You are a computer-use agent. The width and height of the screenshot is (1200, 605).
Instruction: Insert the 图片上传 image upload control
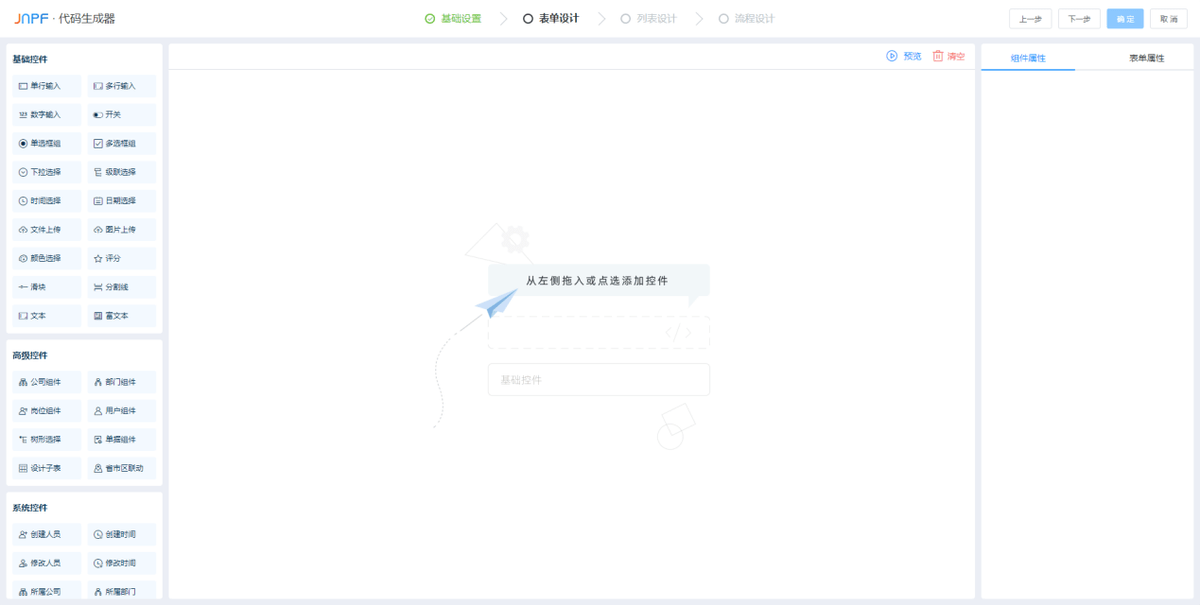coord(121,230)
